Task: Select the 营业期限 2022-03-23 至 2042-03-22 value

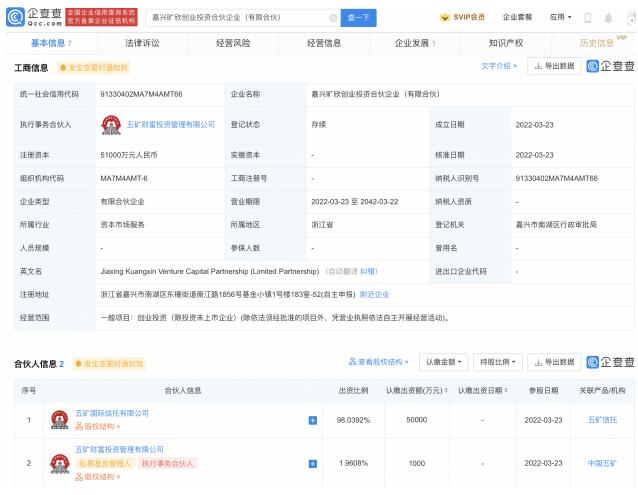Action: click(354, 201)
